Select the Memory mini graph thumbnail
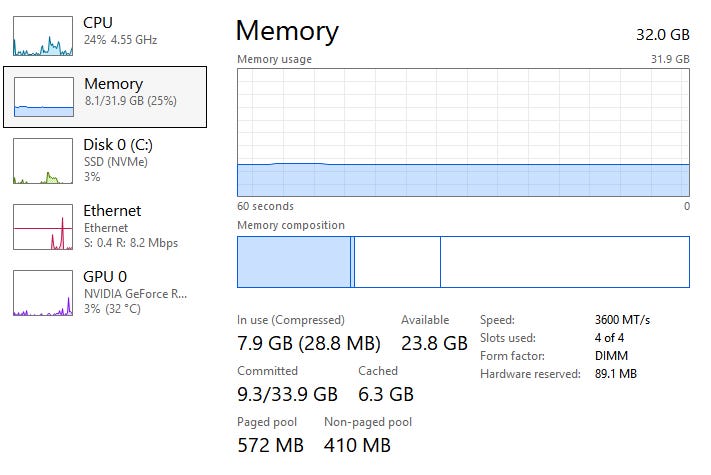This screenshot has height=475, width=711. click(43, 97)
